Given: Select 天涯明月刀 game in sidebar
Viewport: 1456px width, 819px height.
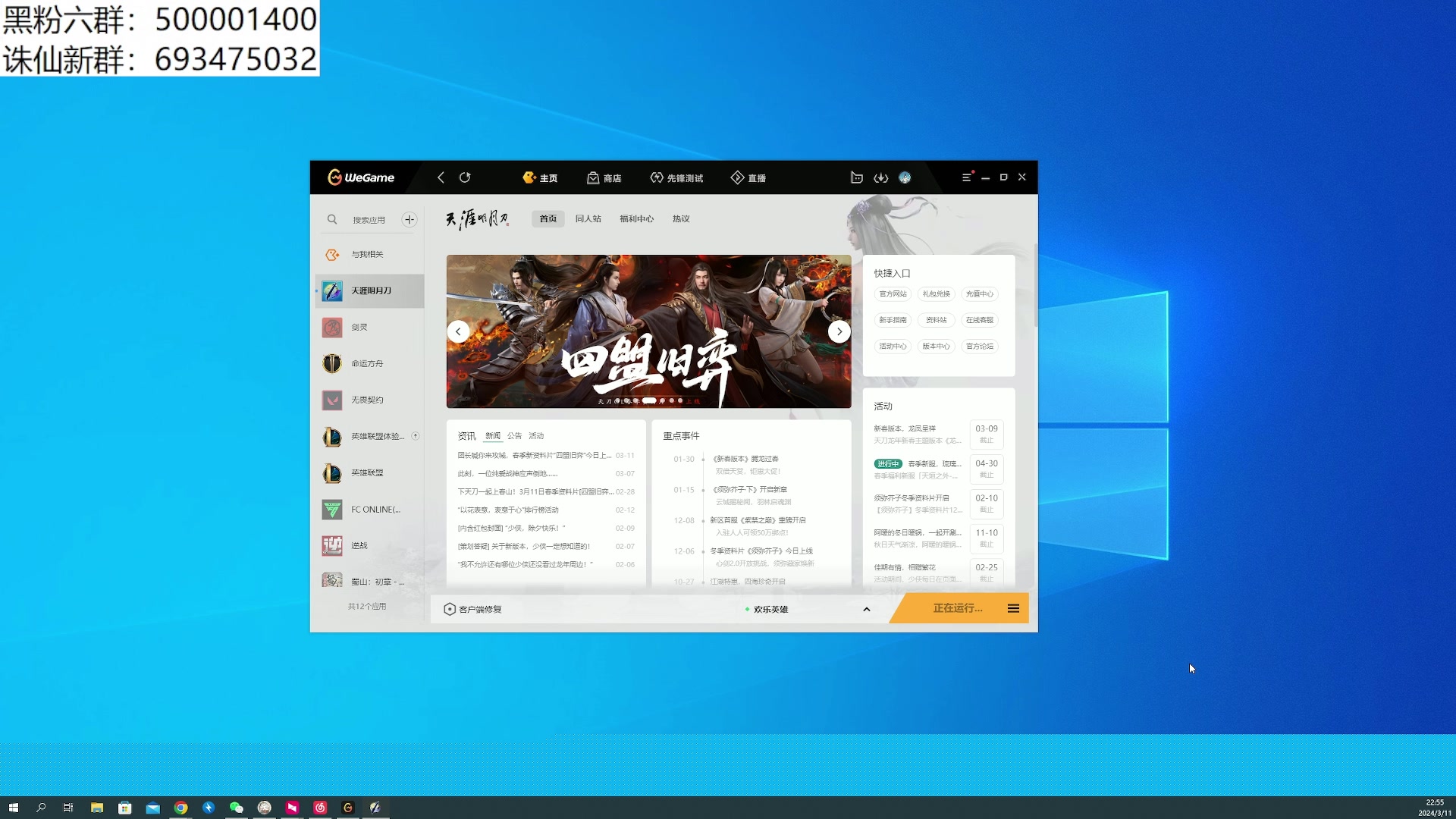Looking at the screenshot, I should pyautogui.click(x=369, y=290).
